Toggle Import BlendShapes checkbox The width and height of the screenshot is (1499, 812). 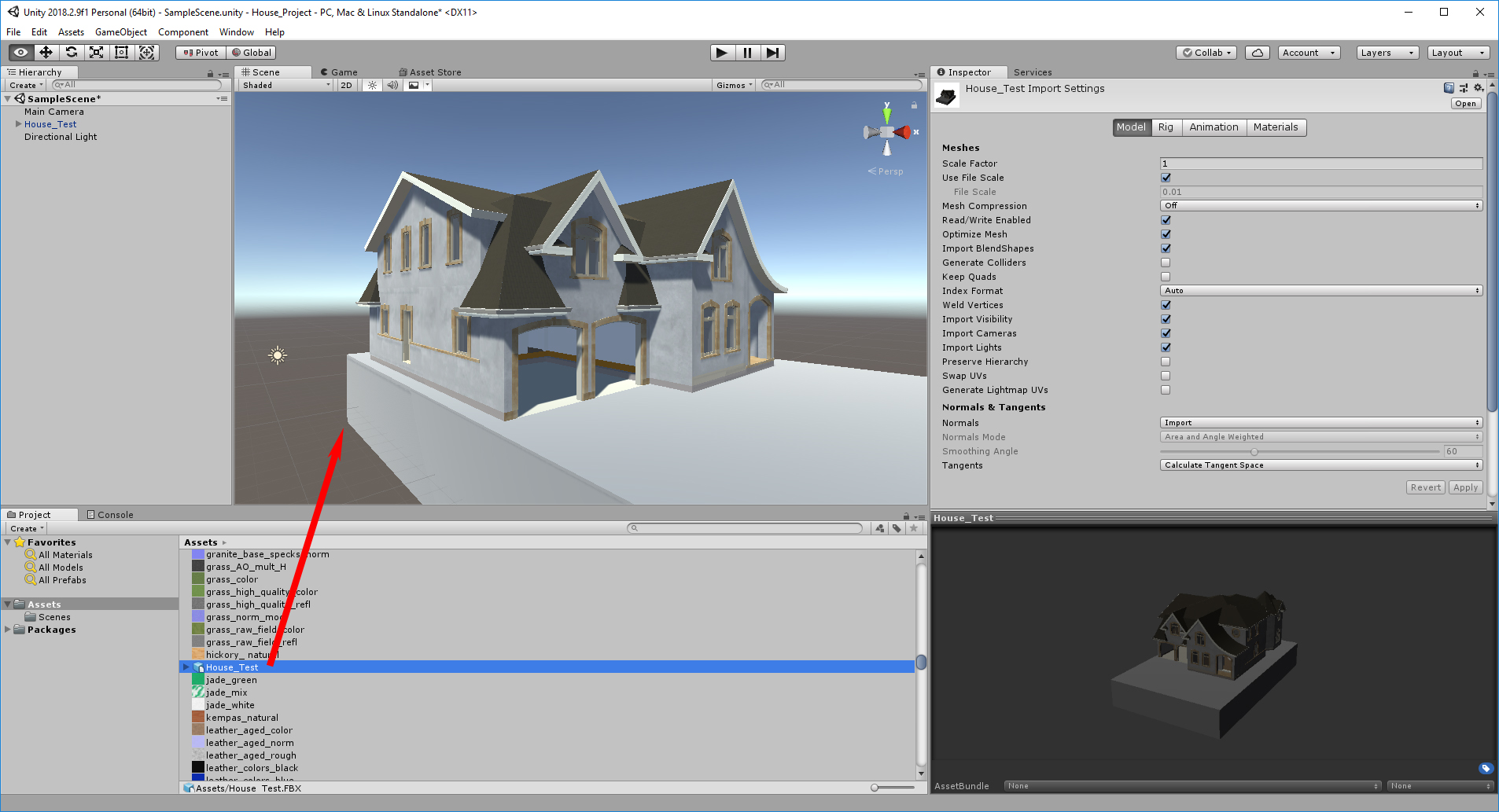pos(1166,248)
